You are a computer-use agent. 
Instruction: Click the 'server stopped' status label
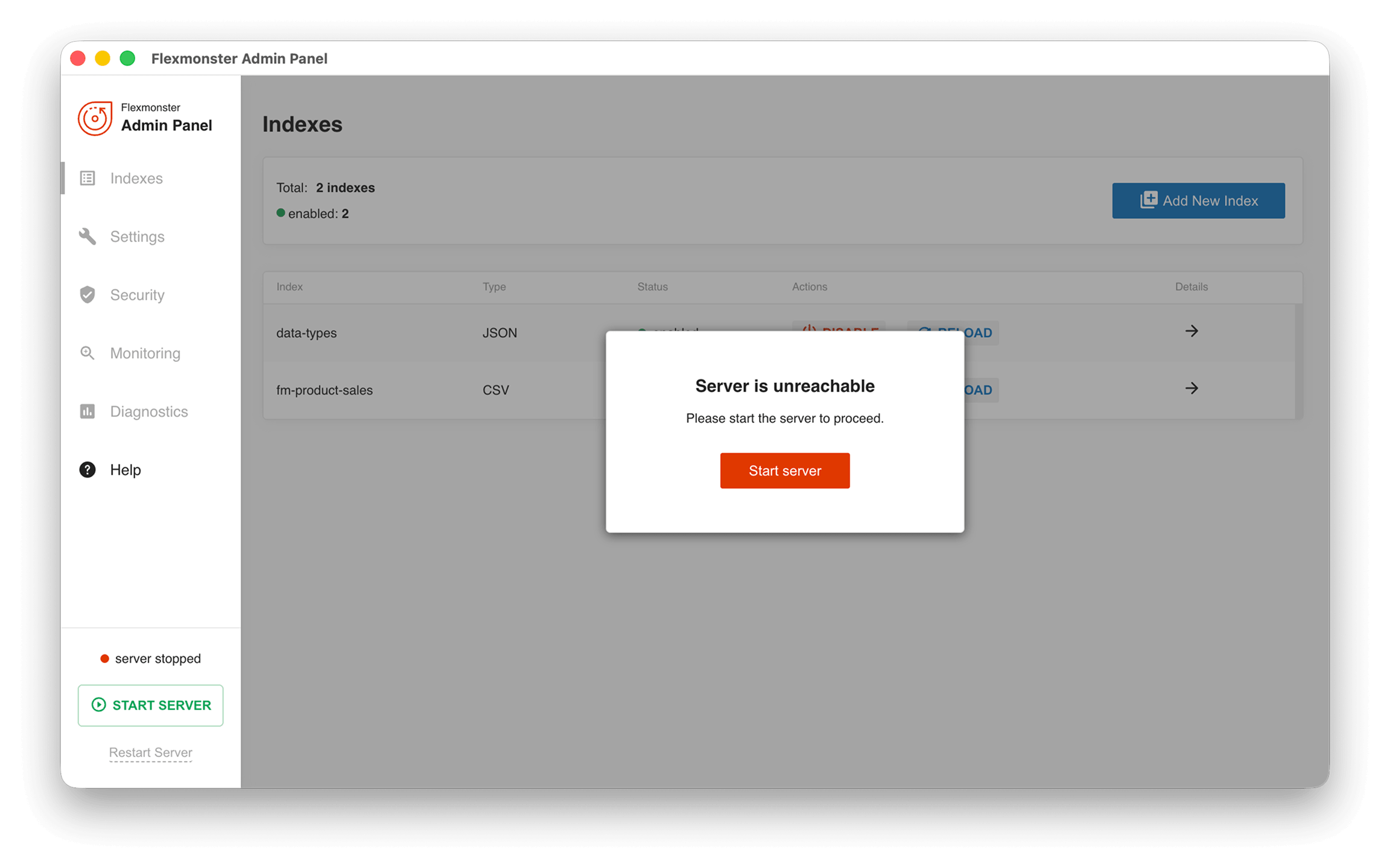(157, 658)
